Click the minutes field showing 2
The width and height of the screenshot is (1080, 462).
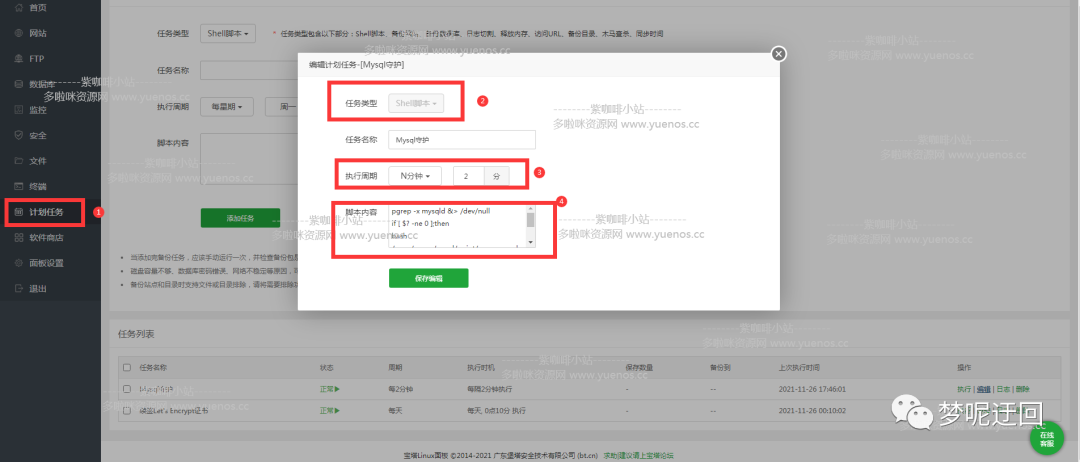tap(468, 176)
